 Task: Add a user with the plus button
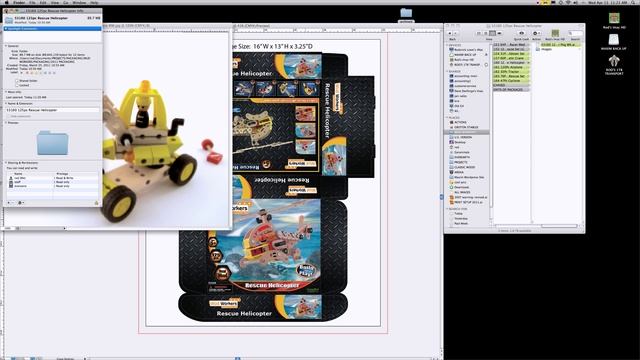pyautogui.click(x=9, y=203)
